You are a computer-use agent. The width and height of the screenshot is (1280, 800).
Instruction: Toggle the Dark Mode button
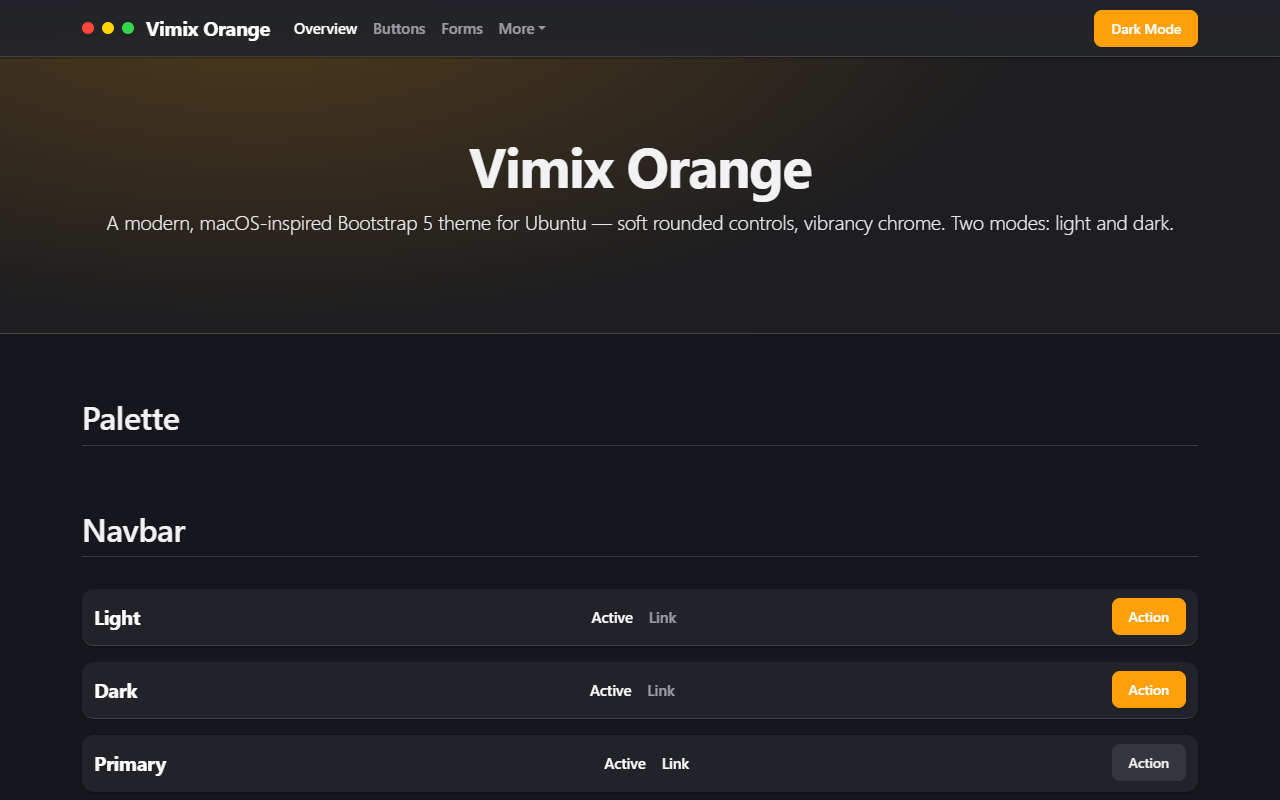point(1146,29)
